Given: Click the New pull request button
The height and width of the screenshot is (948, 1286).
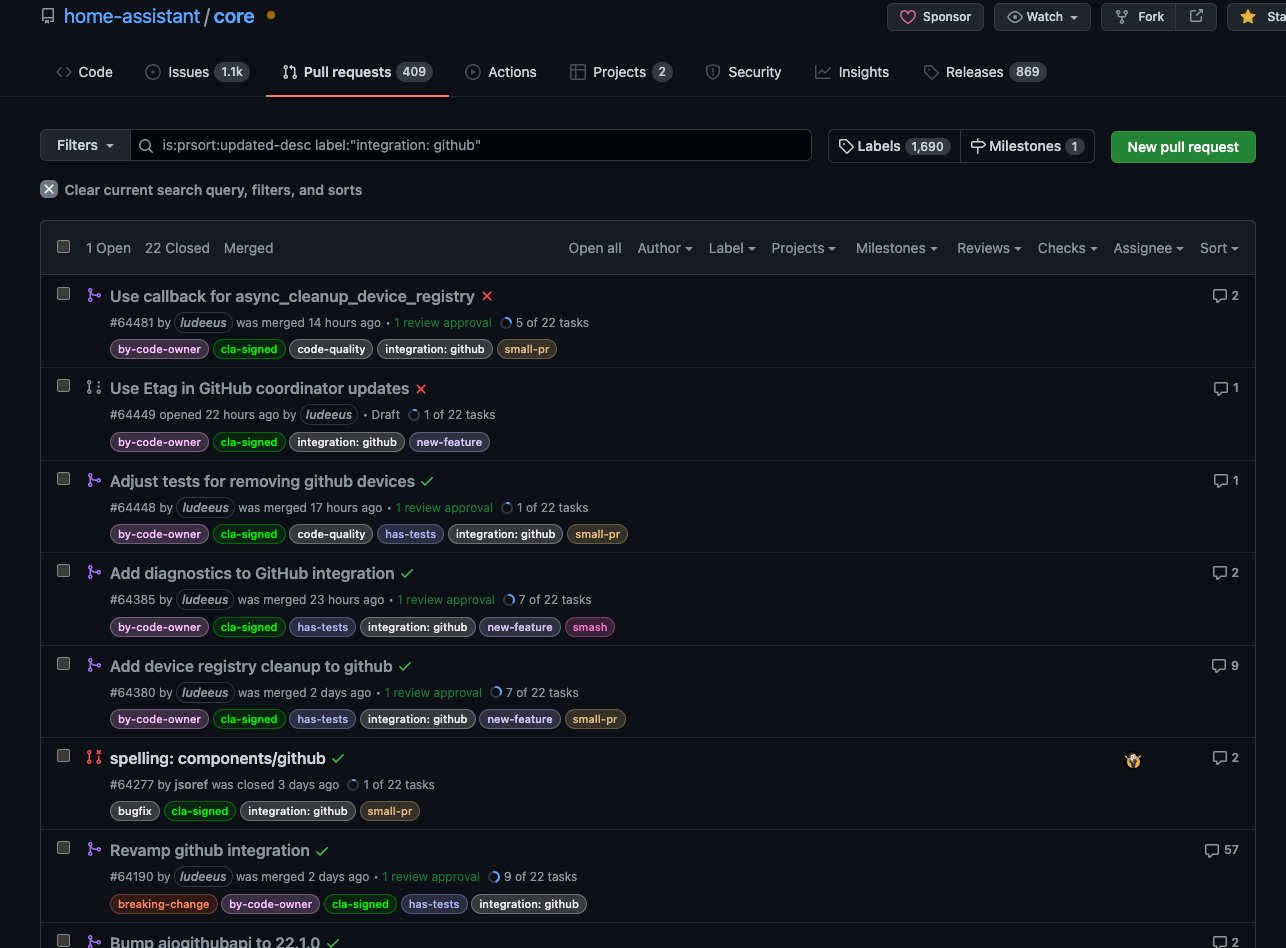Looking at the screenshot, I should point(1183,146).
